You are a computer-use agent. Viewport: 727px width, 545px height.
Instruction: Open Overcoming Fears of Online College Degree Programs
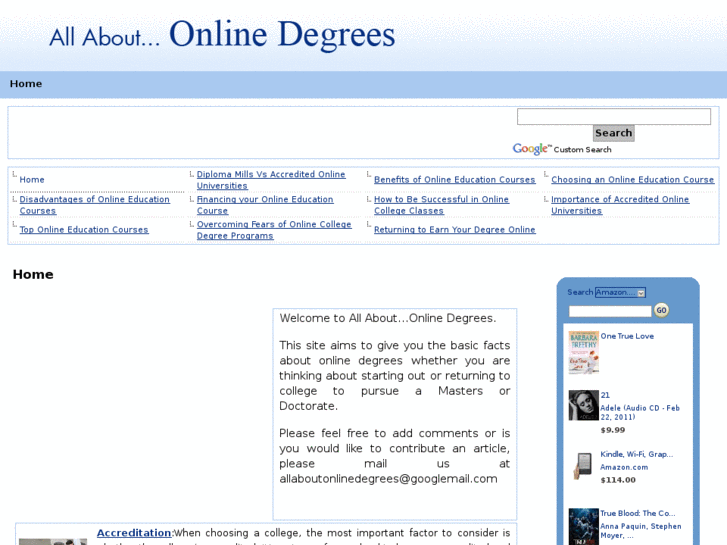coord(274,230)
